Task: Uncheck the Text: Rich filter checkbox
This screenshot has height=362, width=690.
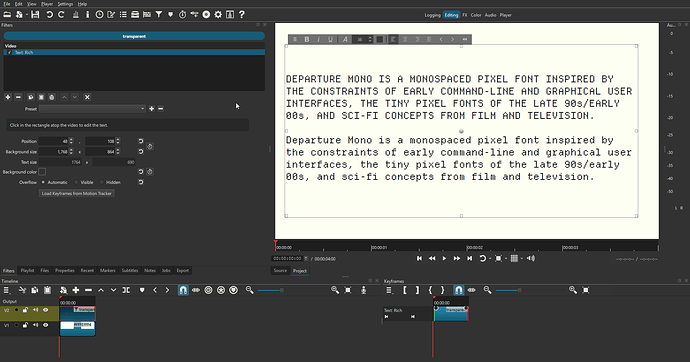Action: click(10, 52)
